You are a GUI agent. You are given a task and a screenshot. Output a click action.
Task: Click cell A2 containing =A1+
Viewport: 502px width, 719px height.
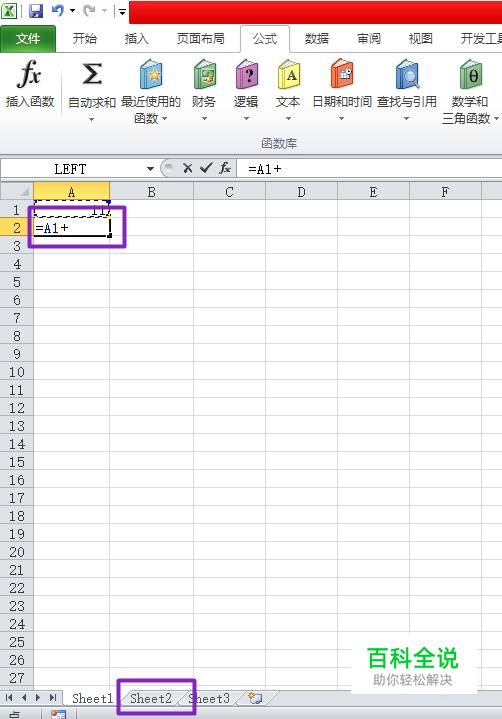pyautogui.click(x=72, y=227)
